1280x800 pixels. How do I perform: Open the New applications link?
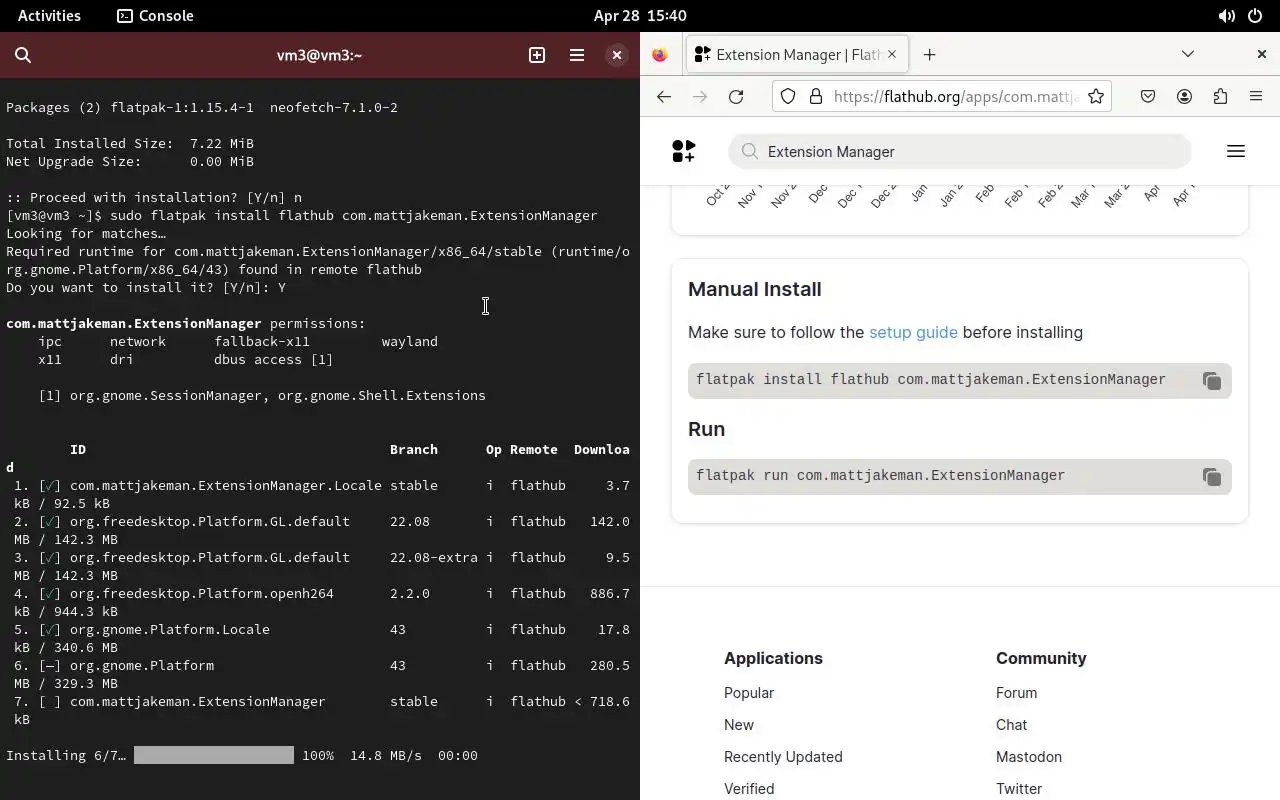coord(739,725)
